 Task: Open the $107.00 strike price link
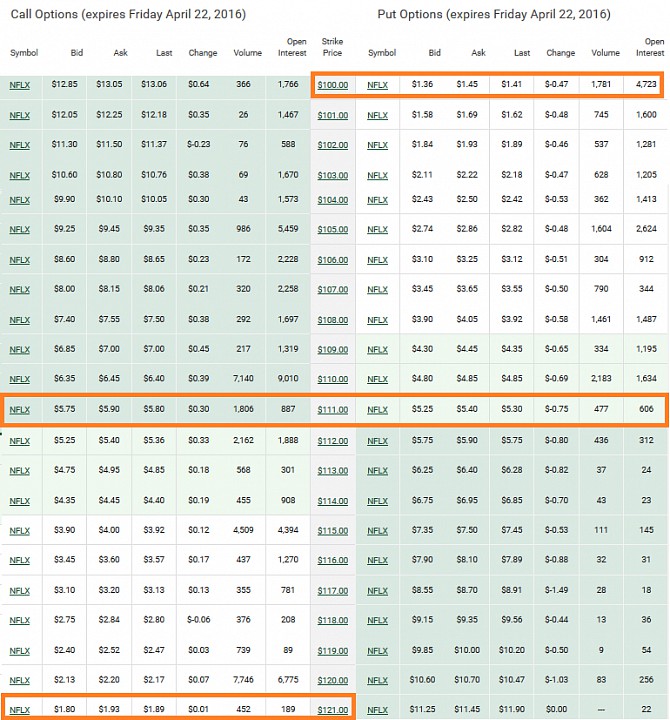click(332, 290)
